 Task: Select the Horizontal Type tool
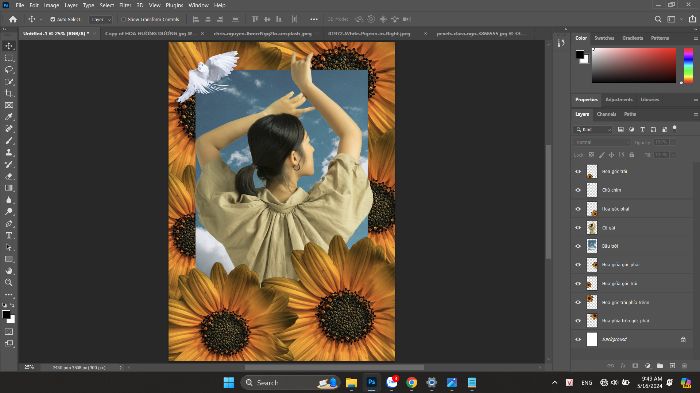[x=9, y=235]
